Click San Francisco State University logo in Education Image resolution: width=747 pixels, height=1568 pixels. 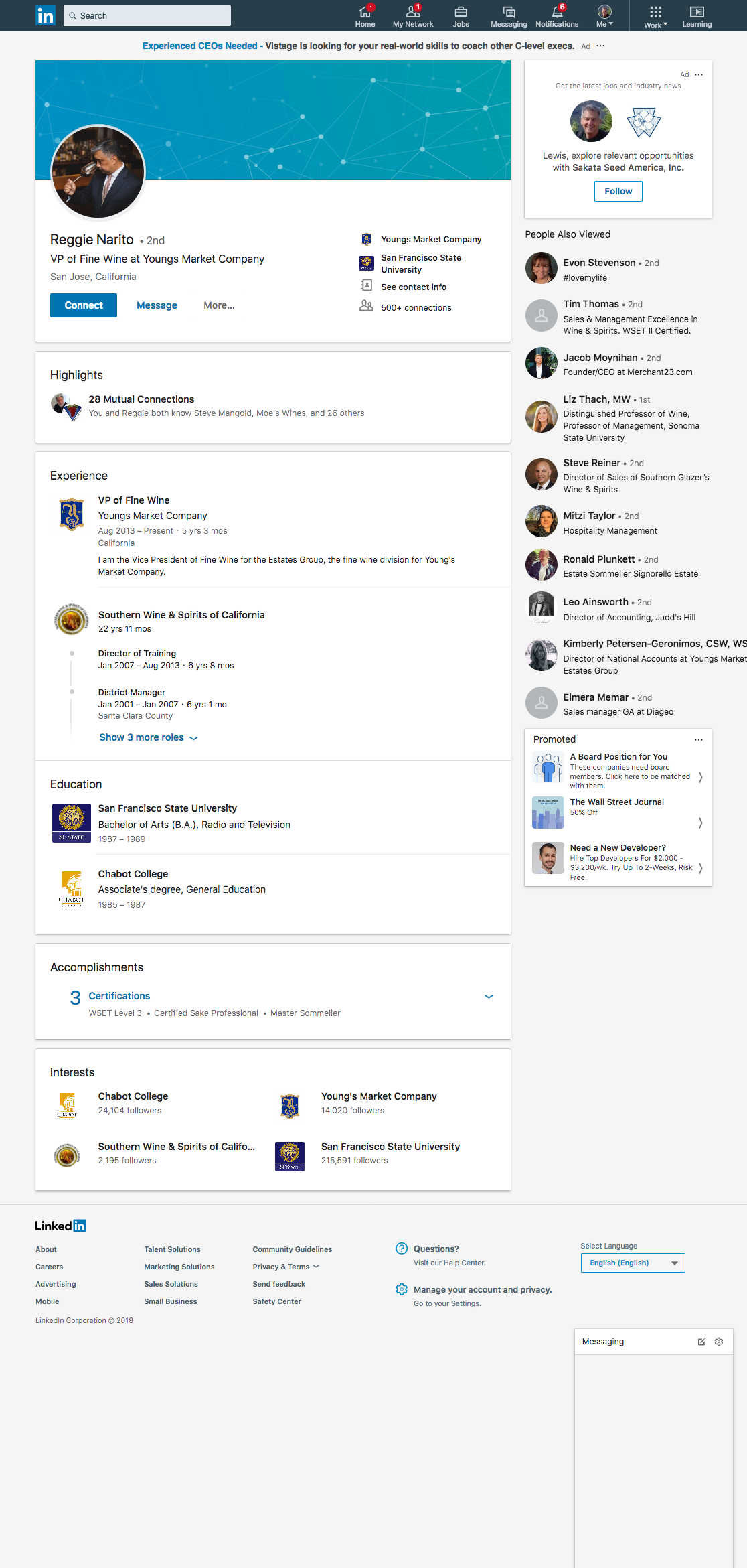coord(72,823)
